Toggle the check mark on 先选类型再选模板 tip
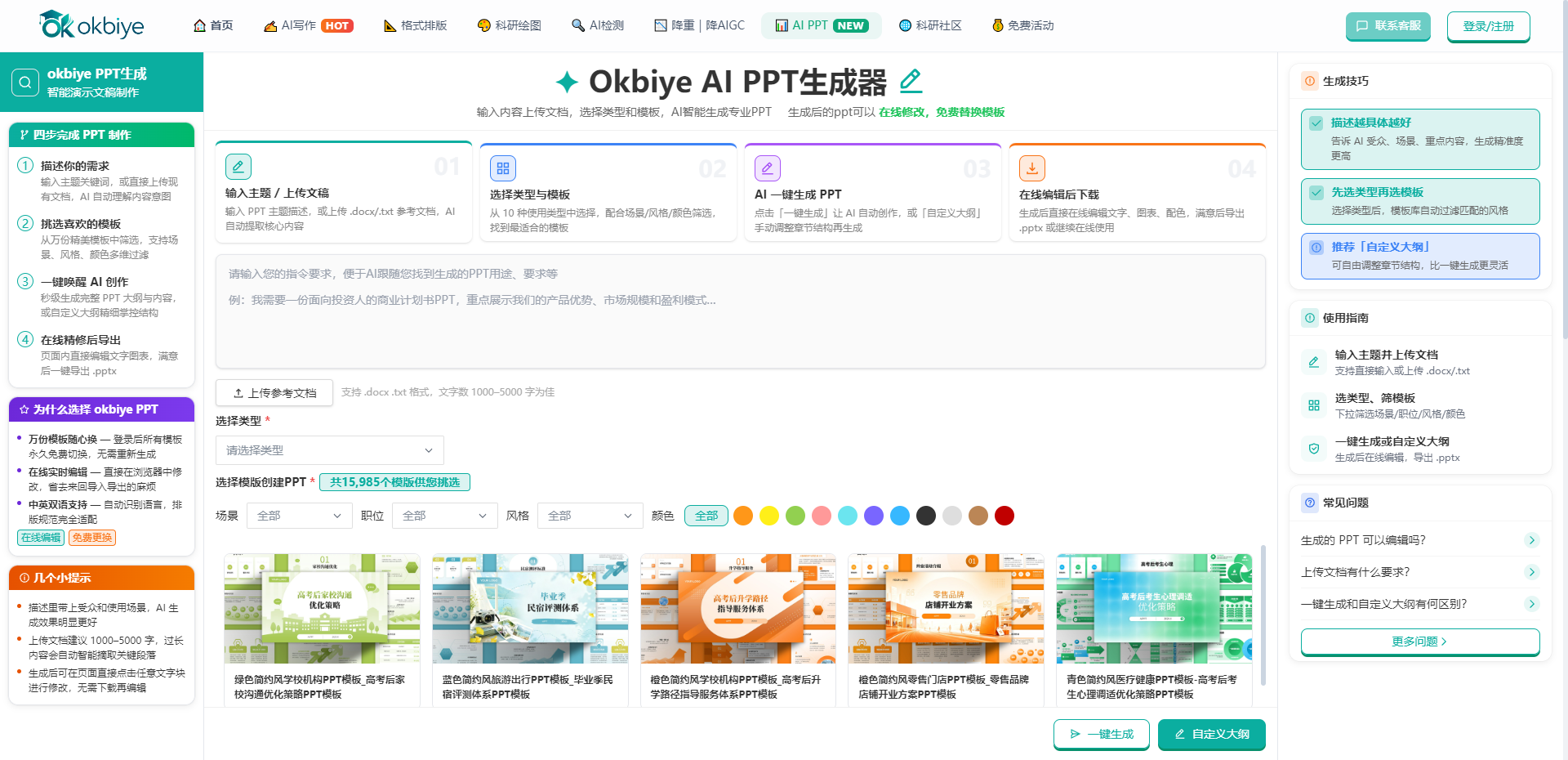The height and width of the screenshot is (760, 1568). pyautogui.click(x=1316, y=192)
